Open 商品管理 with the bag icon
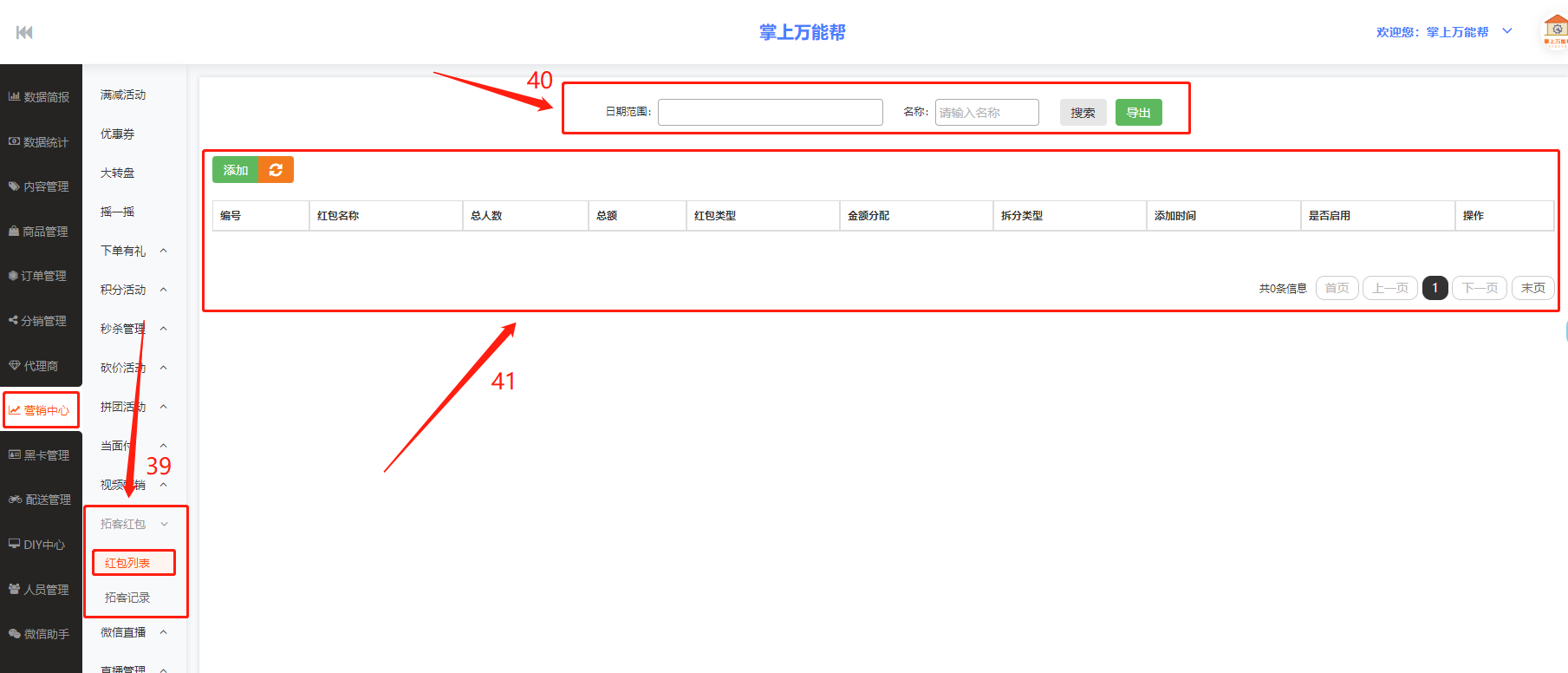The image size is (1568, 673). tap(39, 232)
